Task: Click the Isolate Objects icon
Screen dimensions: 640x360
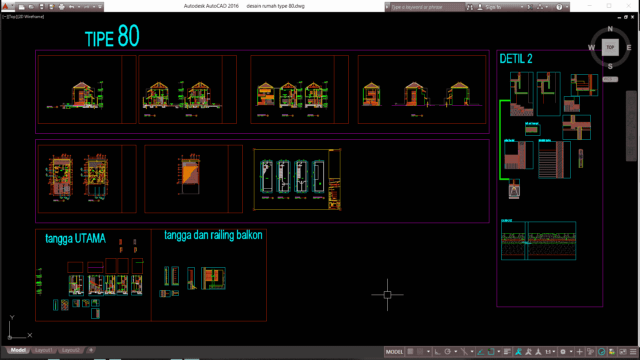Action: point(612,352)
